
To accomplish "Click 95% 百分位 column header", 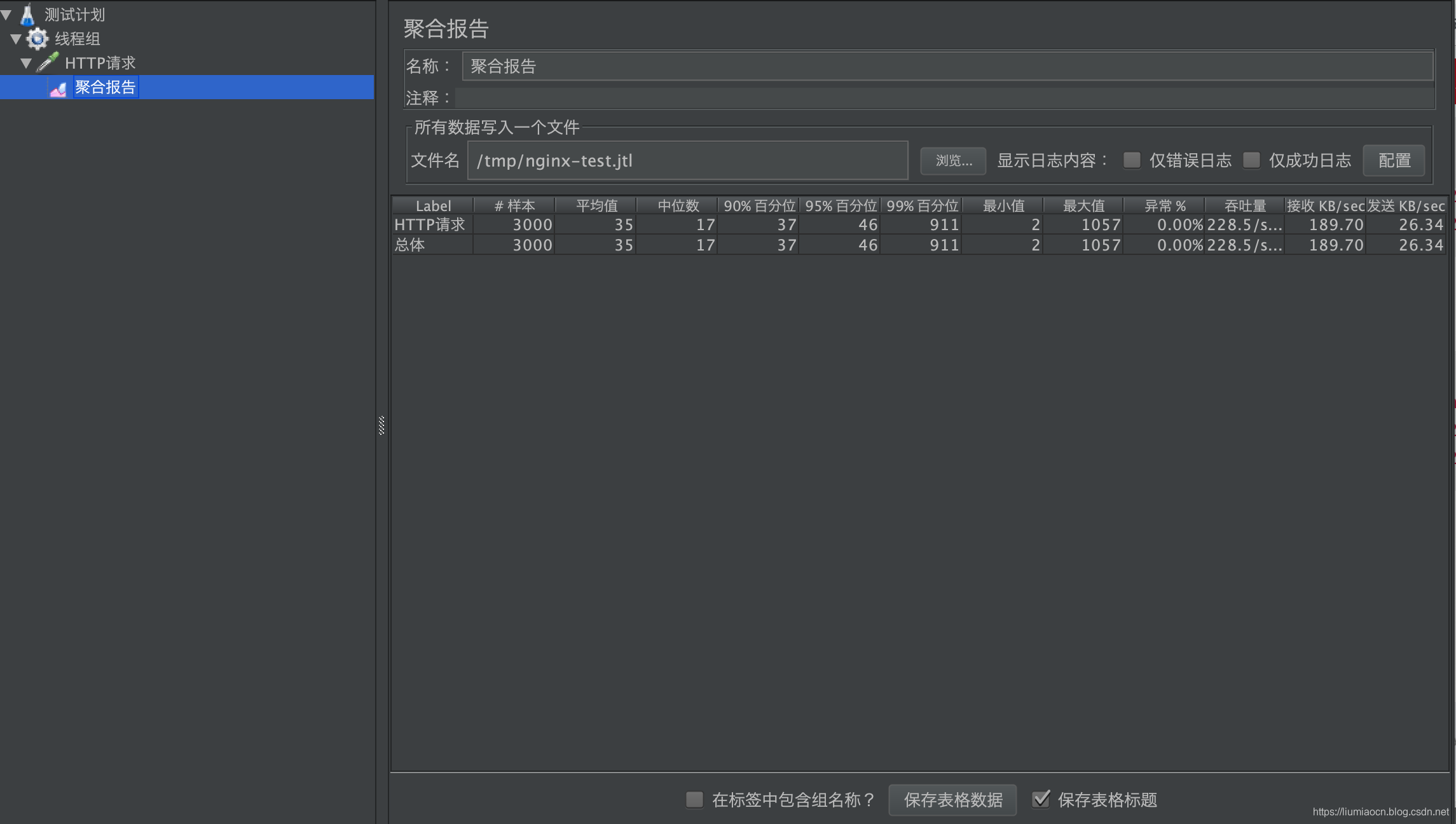I will (x=840, y=205).
